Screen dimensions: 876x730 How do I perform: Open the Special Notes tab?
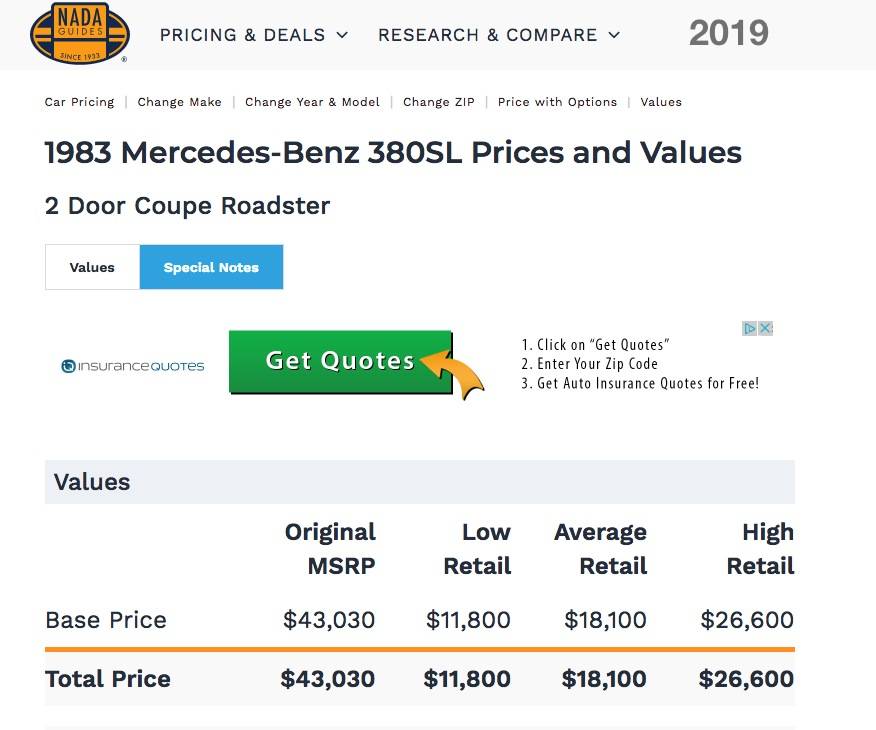pos(211,267)
